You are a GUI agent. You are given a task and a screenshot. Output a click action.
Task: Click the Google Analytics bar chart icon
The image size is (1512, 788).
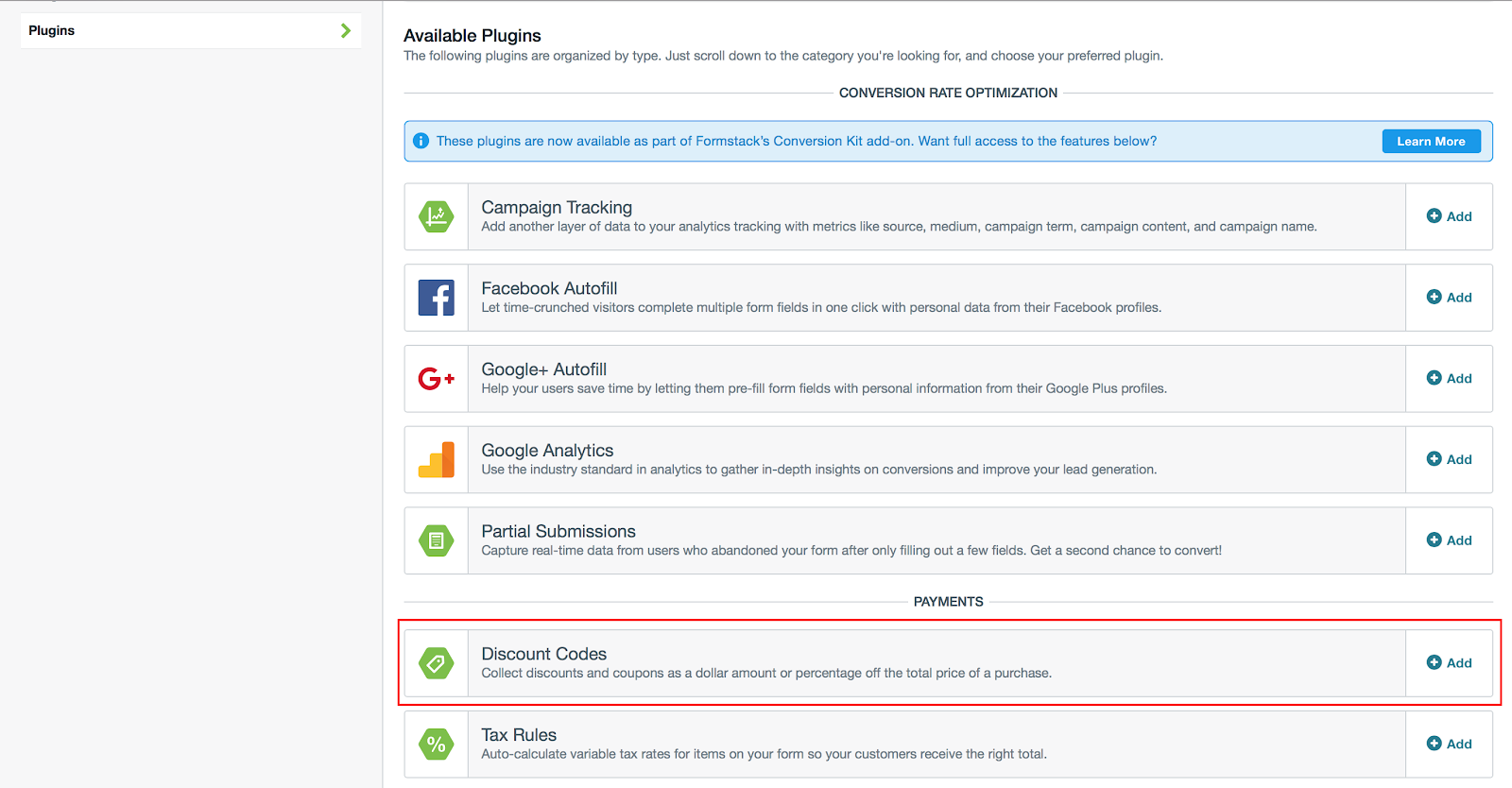pos(436,459)
